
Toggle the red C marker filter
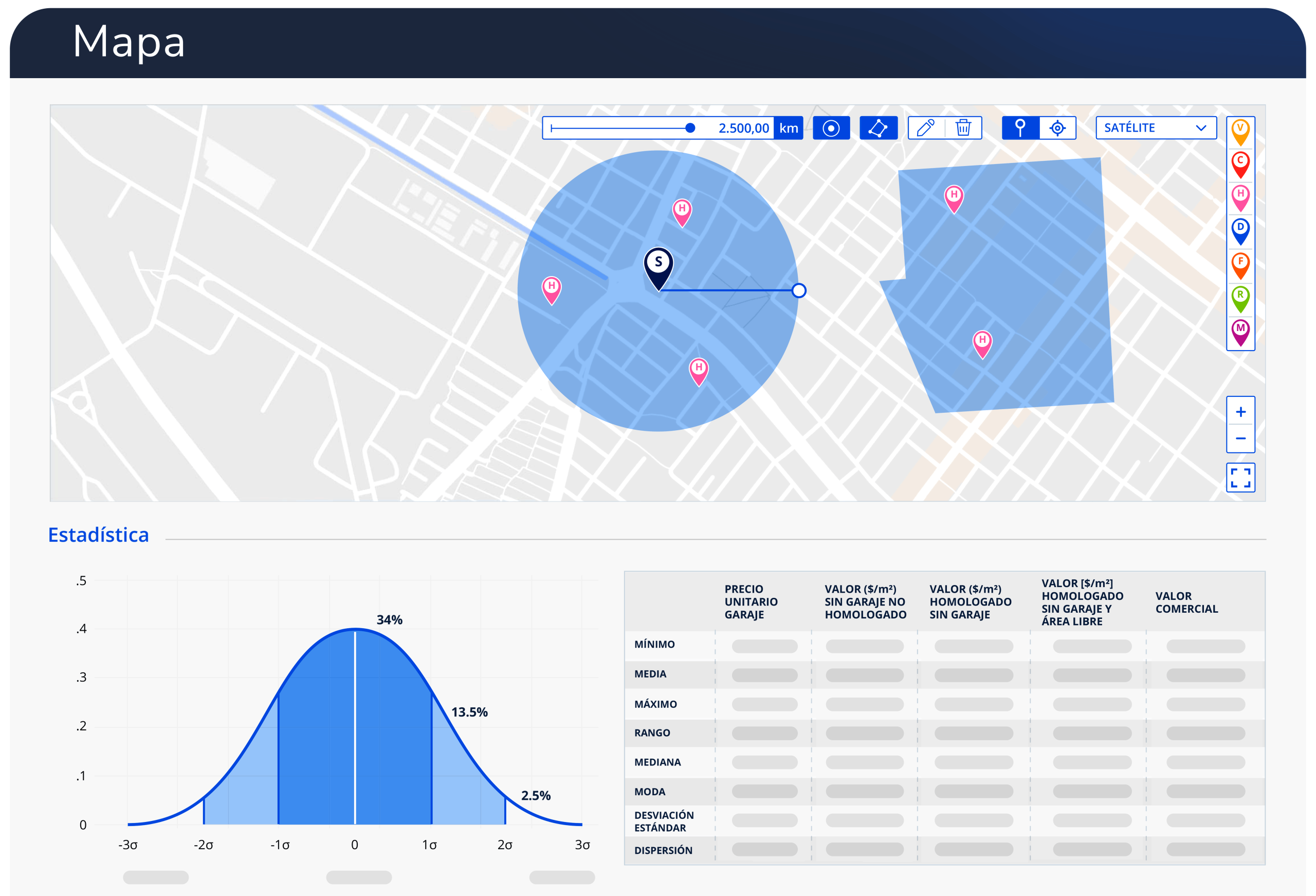[1240, 164]
